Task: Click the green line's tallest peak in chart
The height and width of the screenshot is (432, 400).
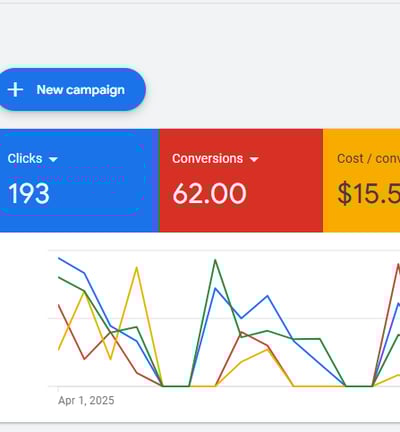Action: tap(215, 260)
